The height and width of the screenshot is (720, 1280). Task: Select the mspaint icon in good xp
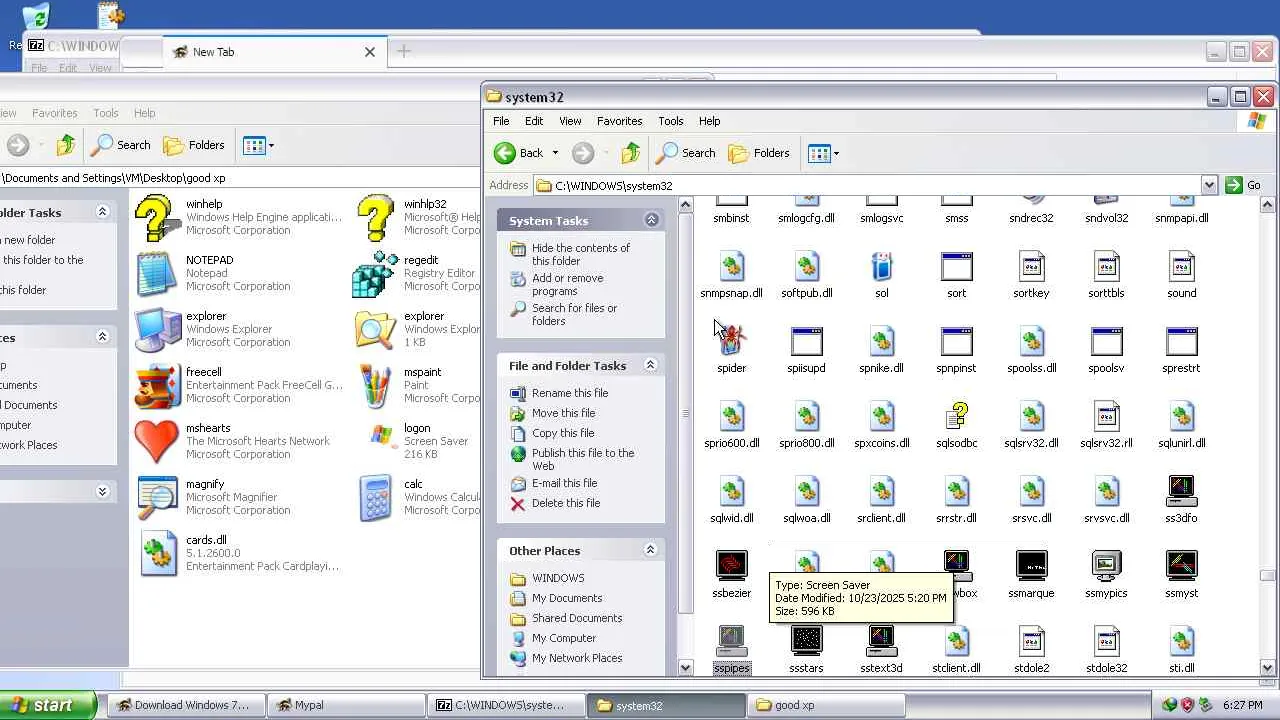375,386
